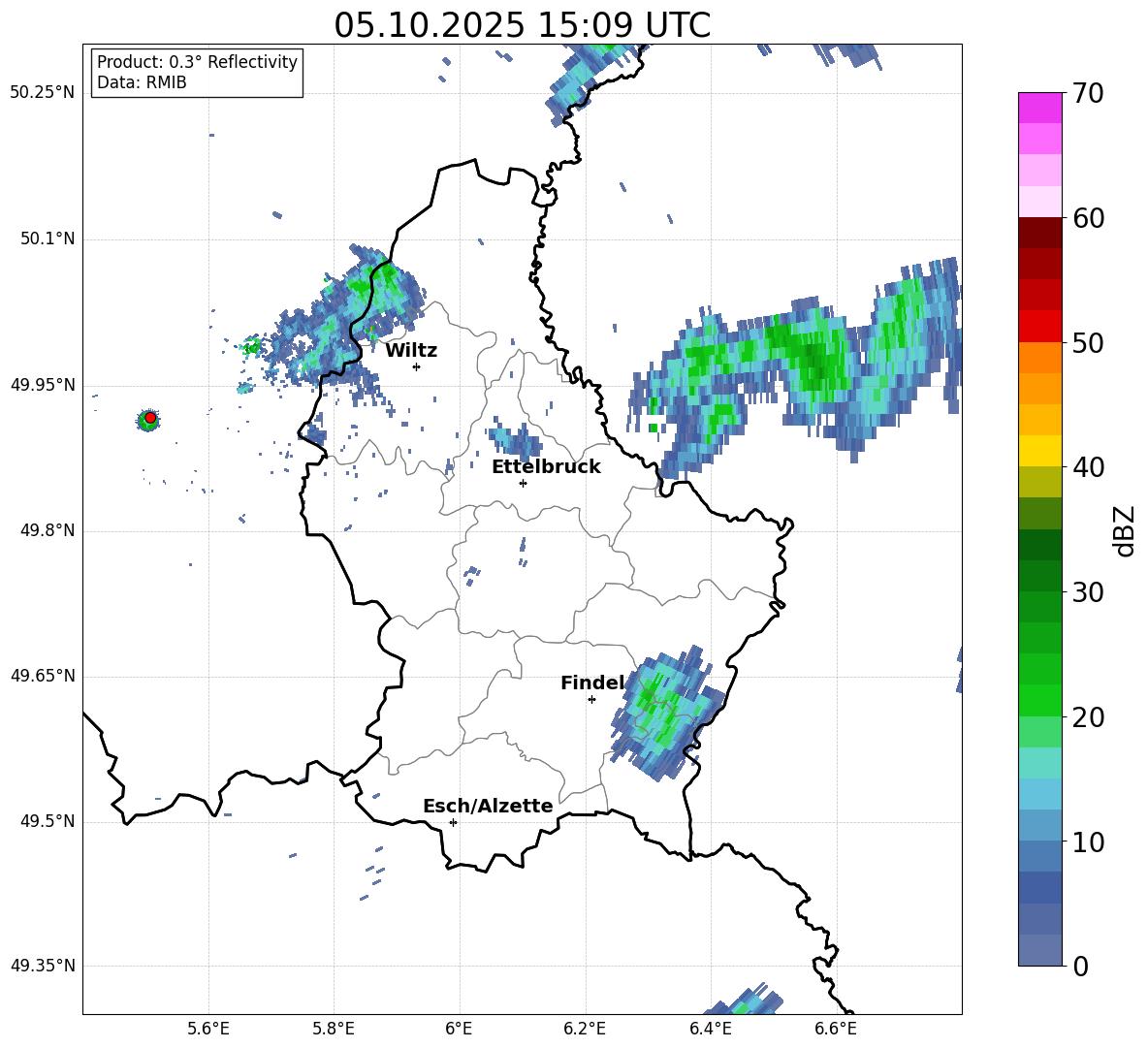Click the dBZ colorbar axis label

[1126, 530]
